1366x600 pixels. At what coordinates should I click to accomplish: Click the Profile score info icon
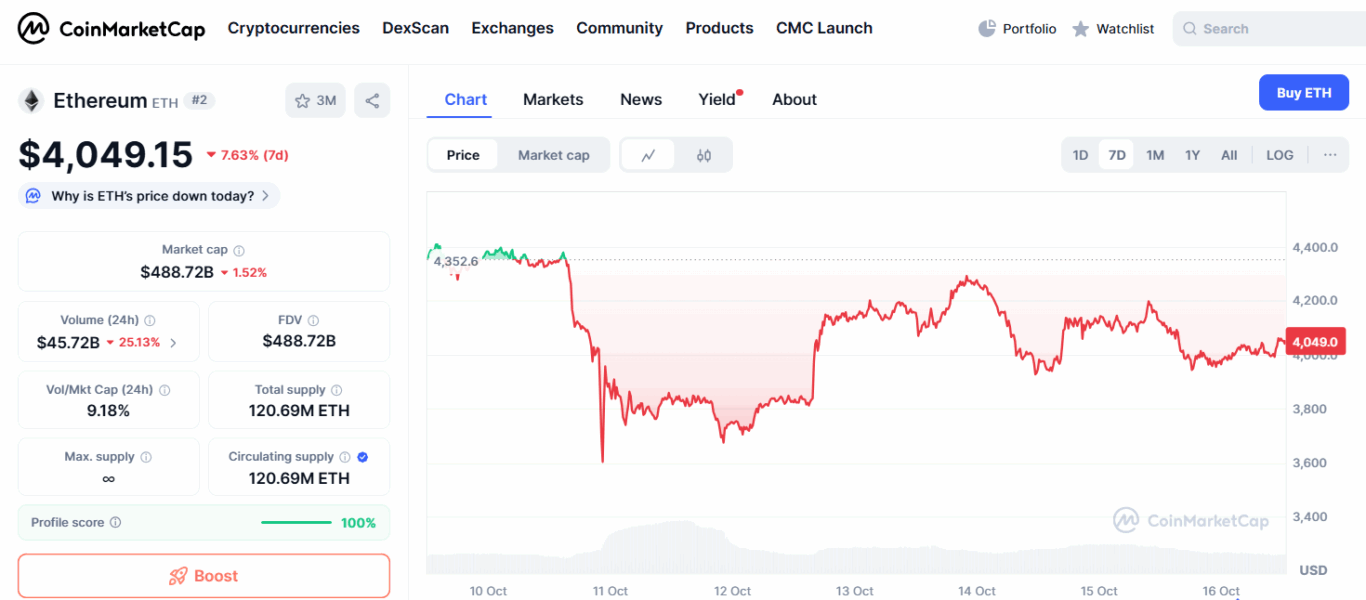[x=115, y=523]
